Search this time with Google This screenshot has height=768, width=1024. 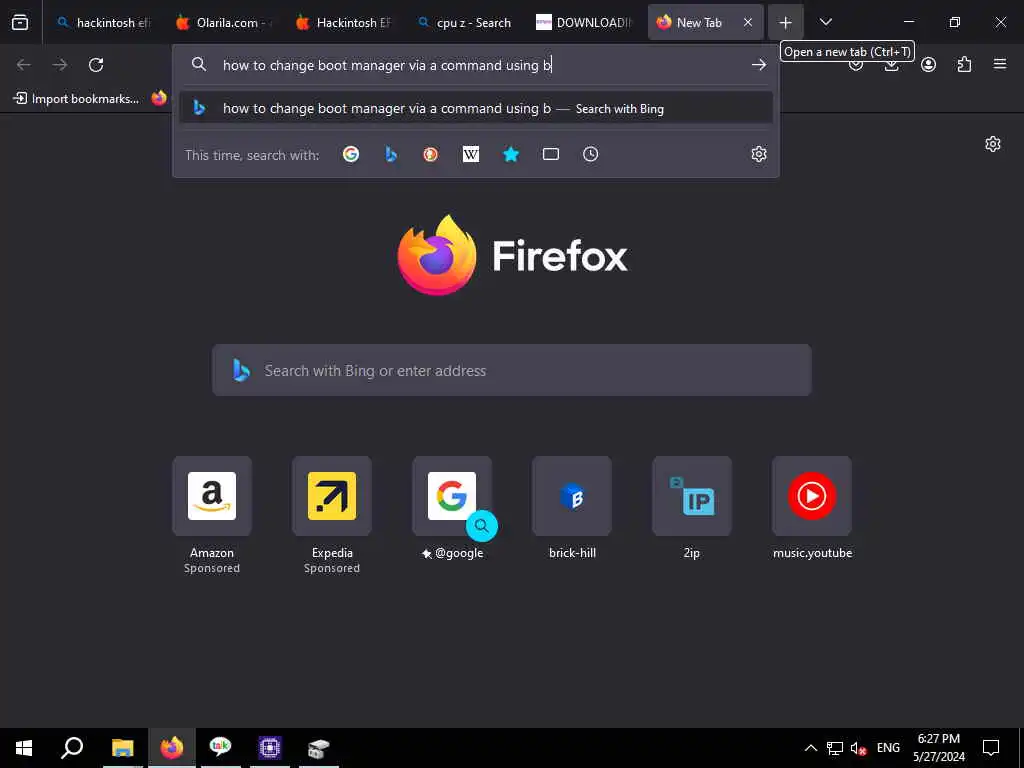tap(351, 154)
